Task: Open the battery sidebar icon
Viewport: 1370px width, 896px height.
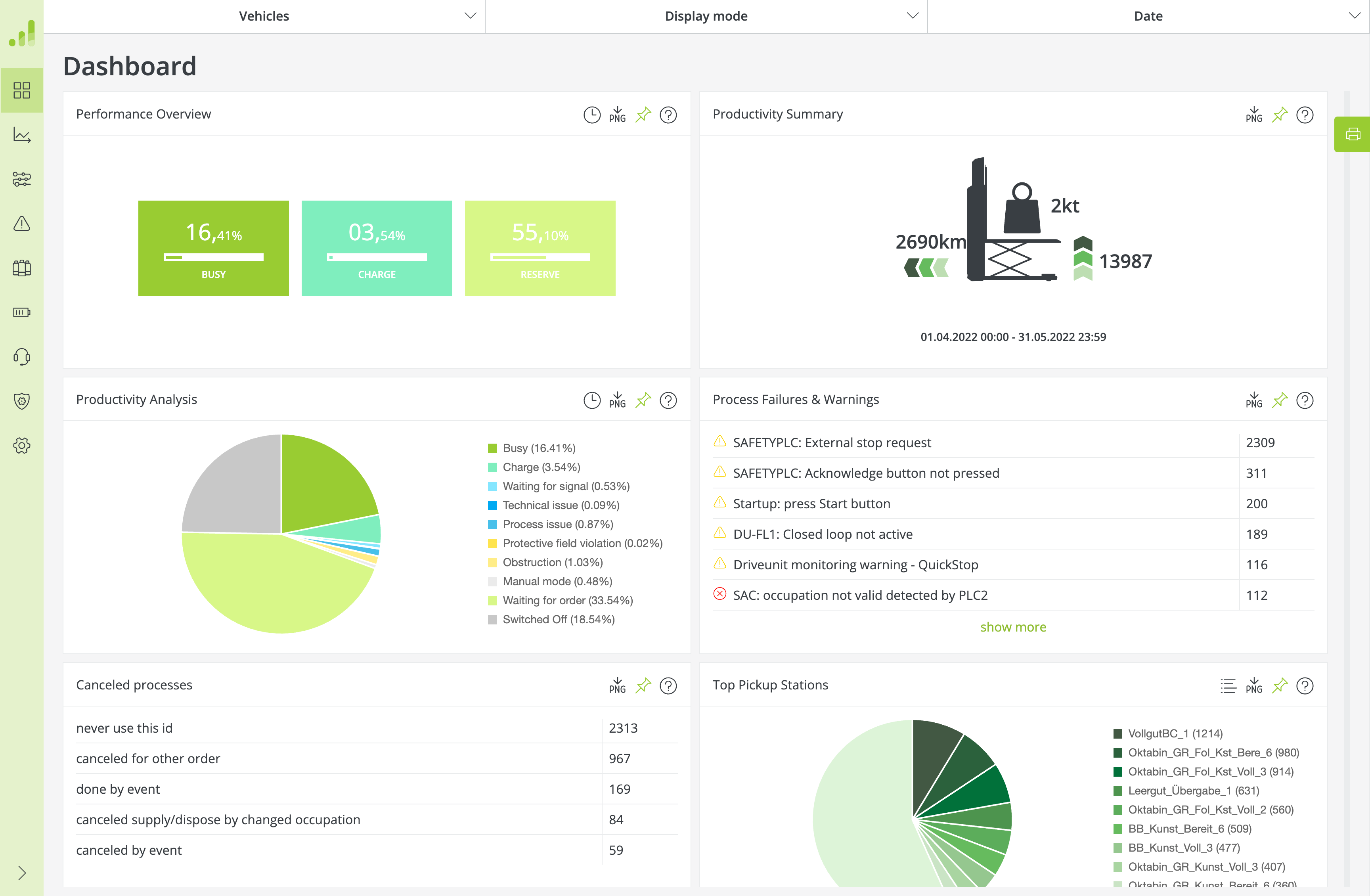Action: [x=22, y=312]
